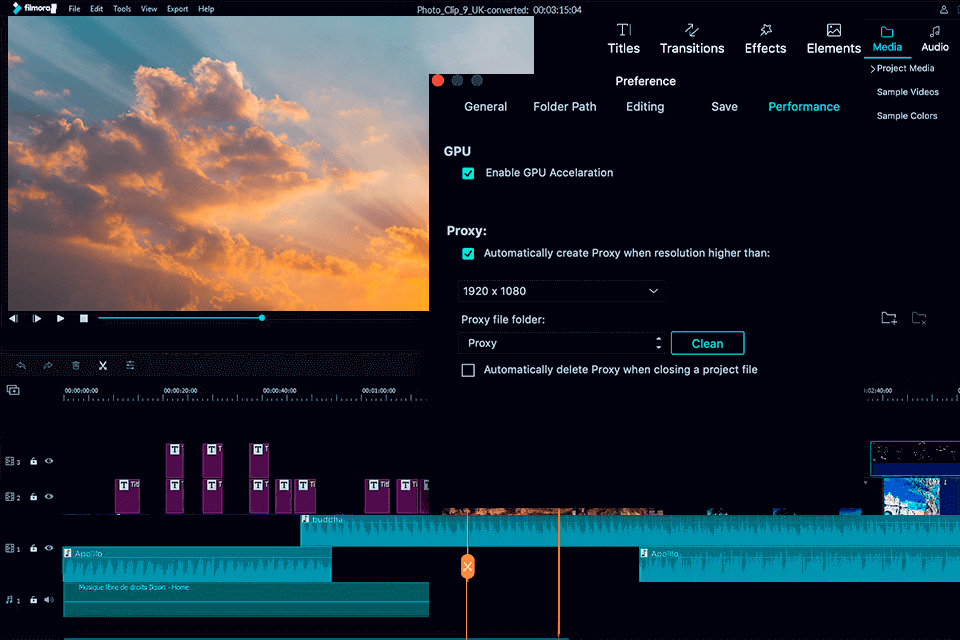Select Sample Colors in the media list
This screenshot has height=640, width=960.
(x=907, y=116)
